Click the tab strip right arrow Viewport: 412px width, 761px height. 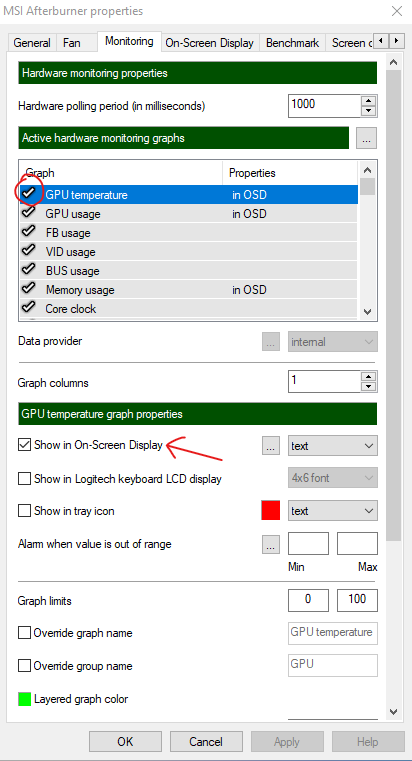(x=397, y=40)
